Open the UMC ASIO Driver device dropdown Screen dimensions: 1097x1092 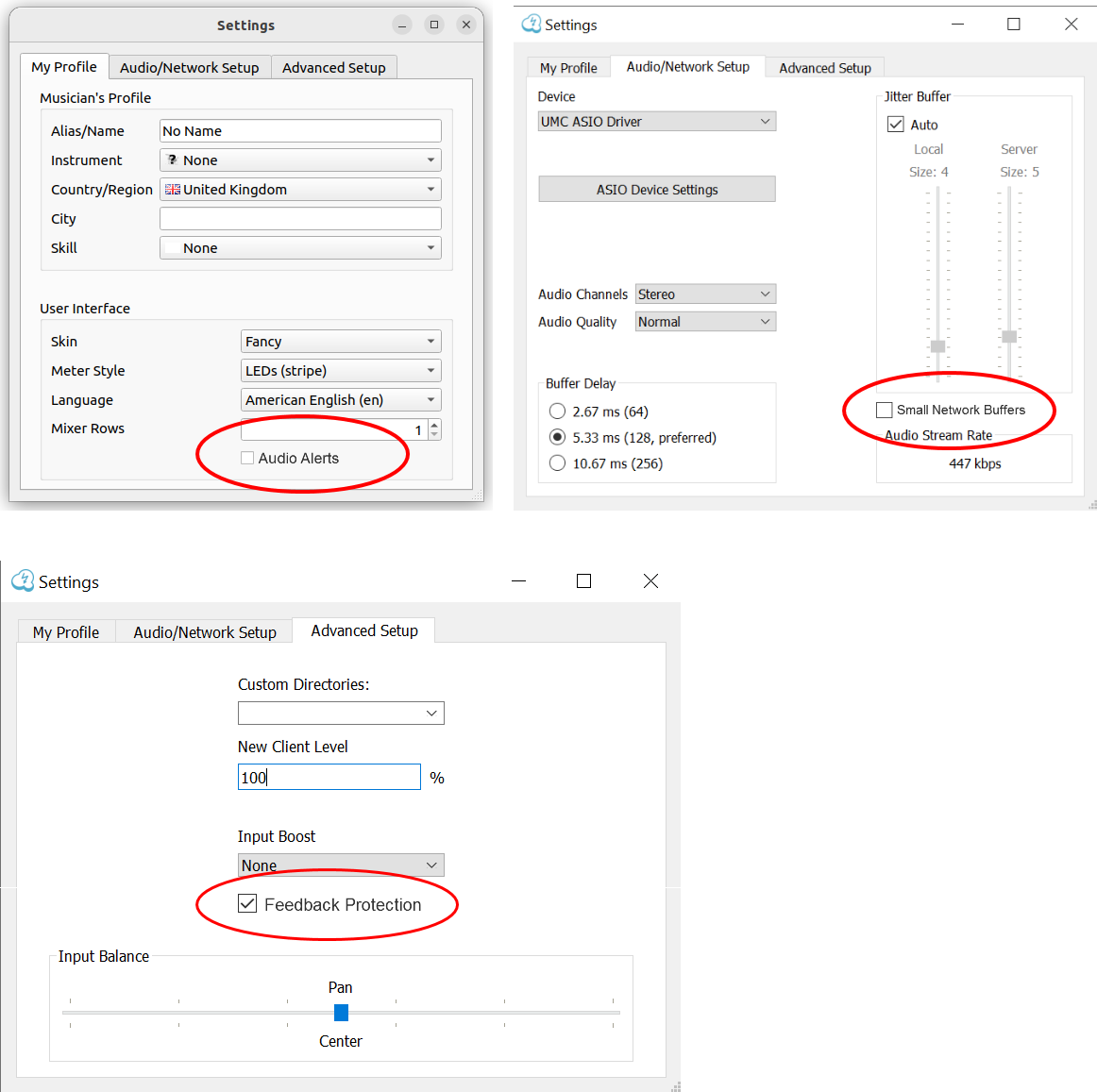coord(657,122)
